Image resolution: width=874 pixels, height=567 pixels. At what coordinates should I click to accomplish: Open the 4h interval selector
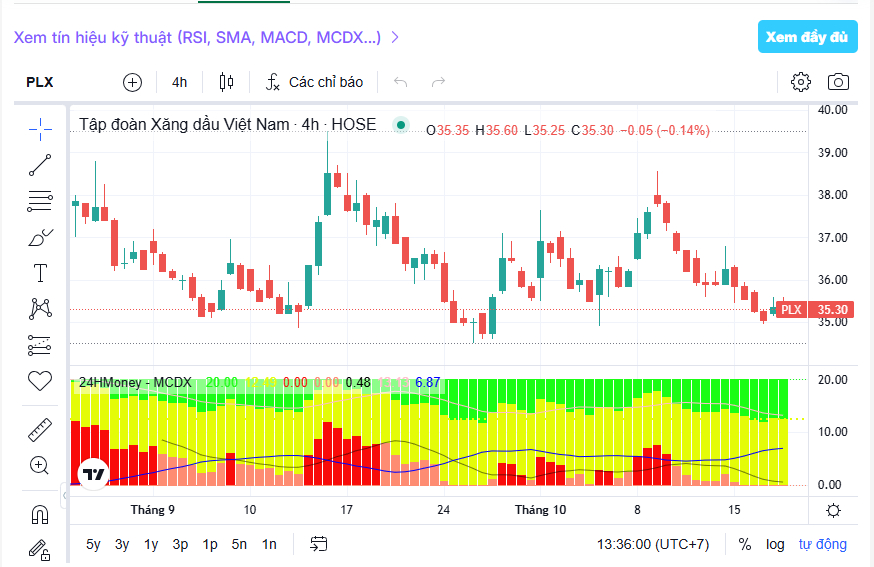[179, 83]
